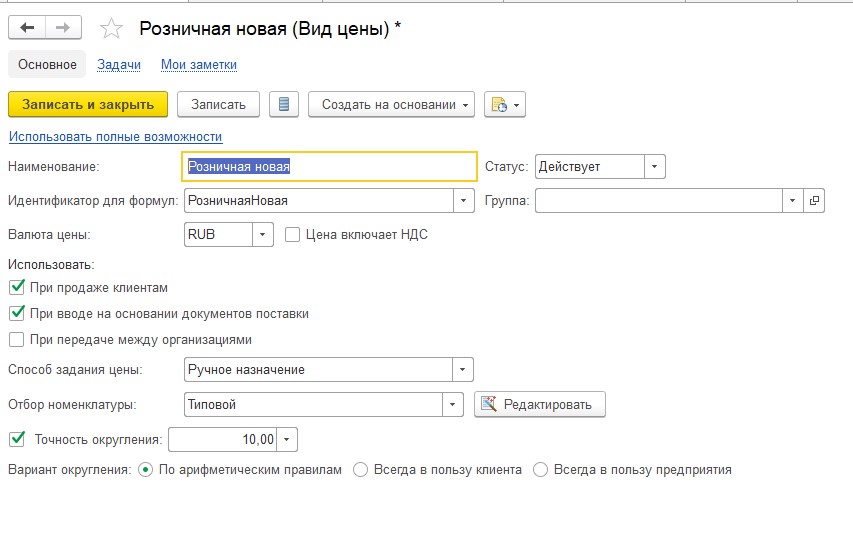The width and height of the screenshot is (853, 536).
Task: Add to favorites with the star icon
Action: click(112, 28)
